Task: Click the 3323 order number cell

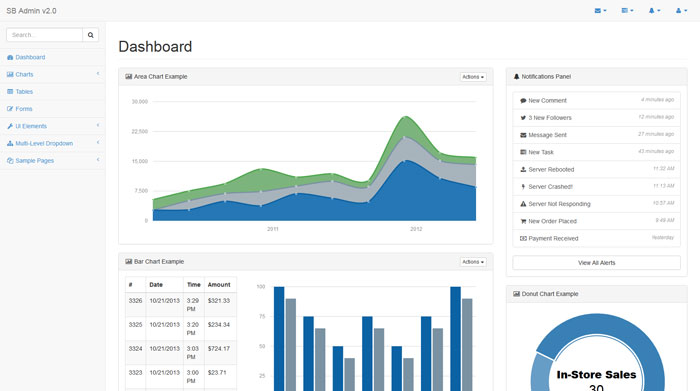Action: click(x=135, y=377)
